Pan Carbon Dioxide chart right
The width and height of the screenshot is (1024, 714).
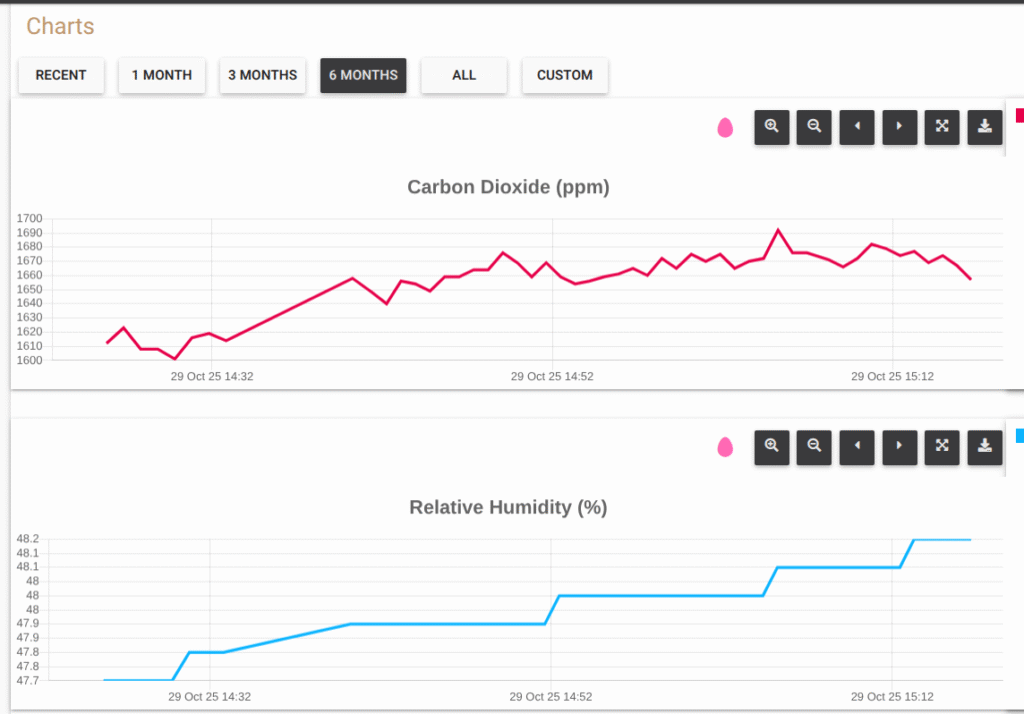point(900,127)
